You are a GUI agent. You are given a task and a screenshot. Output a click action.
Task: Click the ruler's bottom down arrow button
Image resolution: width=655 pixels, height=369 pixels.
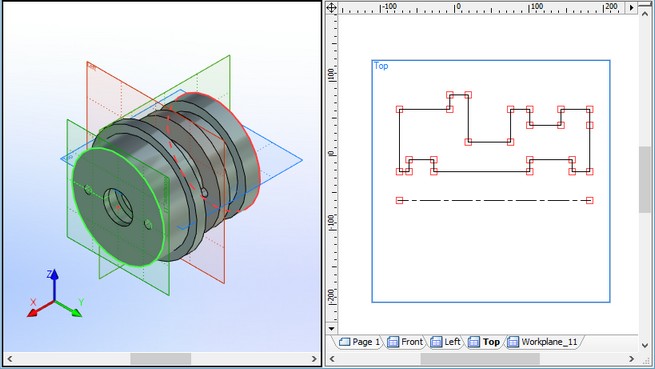[331, 328]
